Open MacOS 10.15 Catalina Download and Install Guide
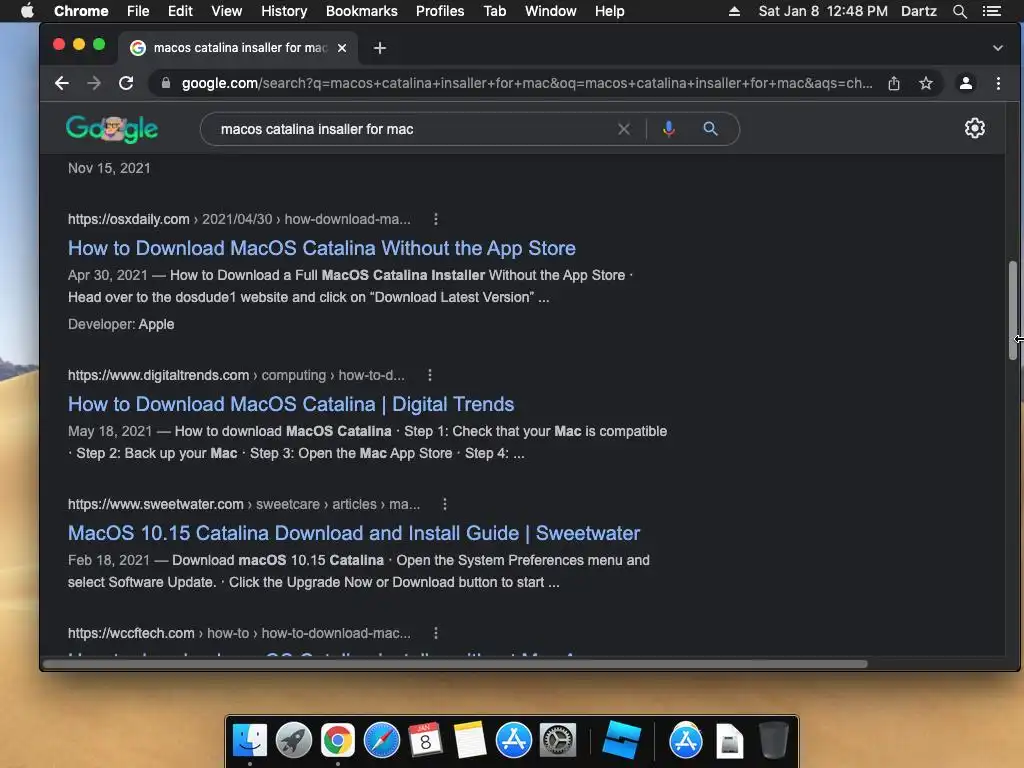1024x768 pixels. pos(353,533)
